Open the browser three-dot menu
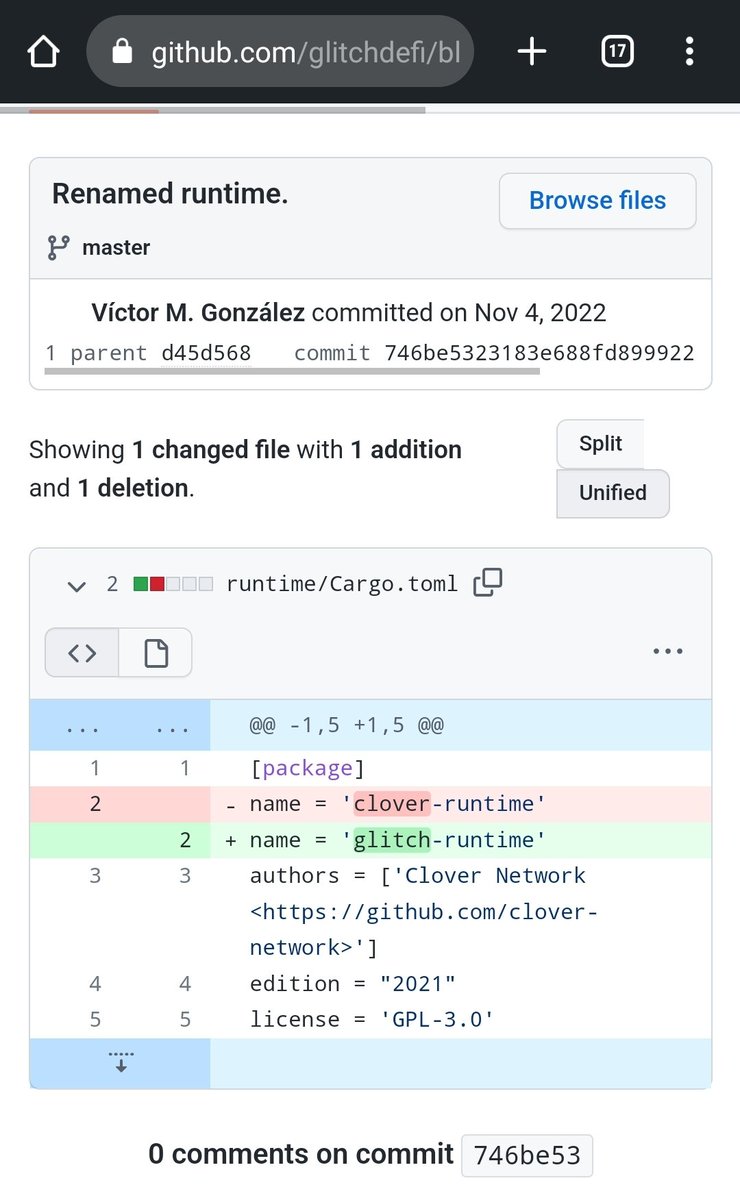This screenshot has width=740, height=1200. [689, 51]
